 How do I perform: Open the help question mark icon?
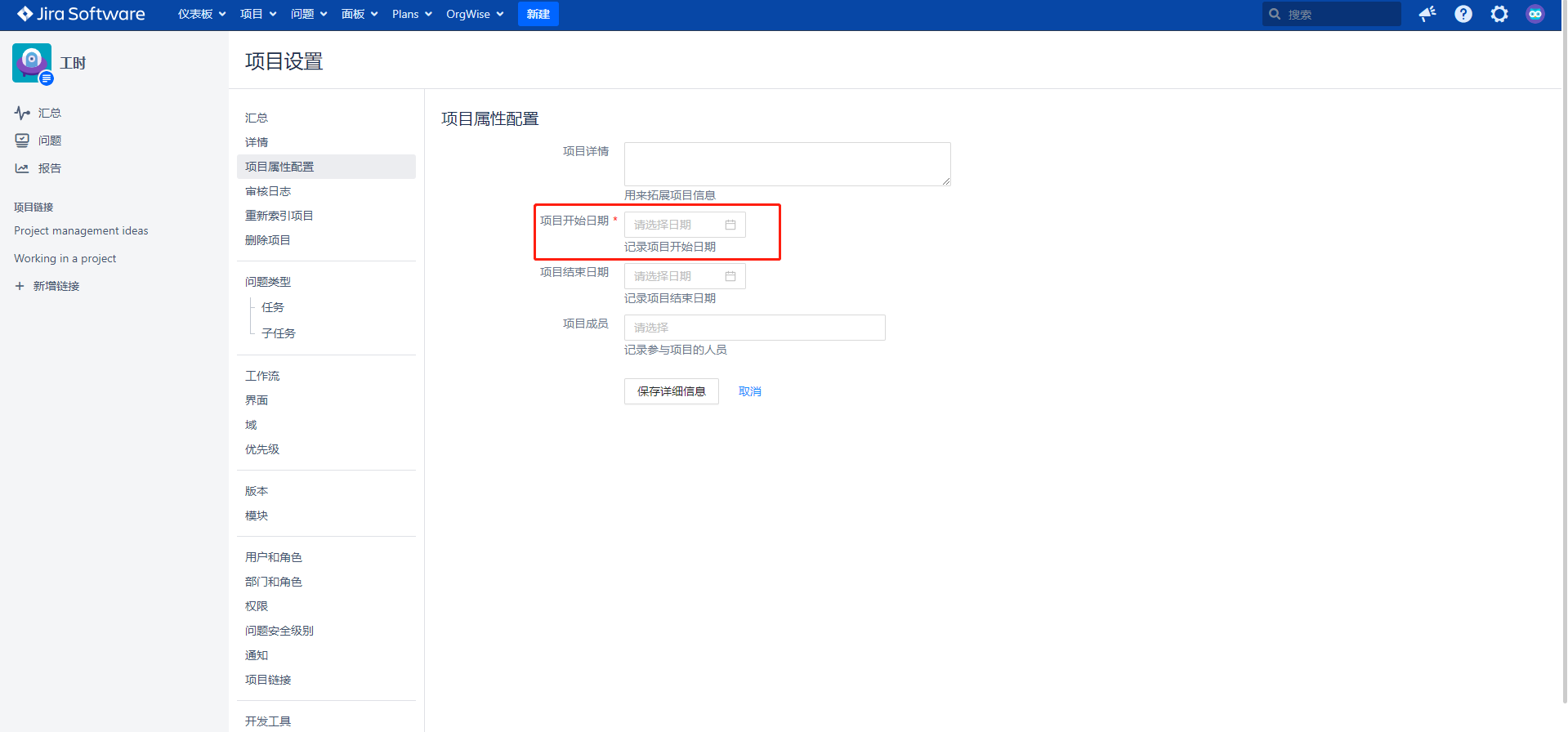click(1463, 14)
